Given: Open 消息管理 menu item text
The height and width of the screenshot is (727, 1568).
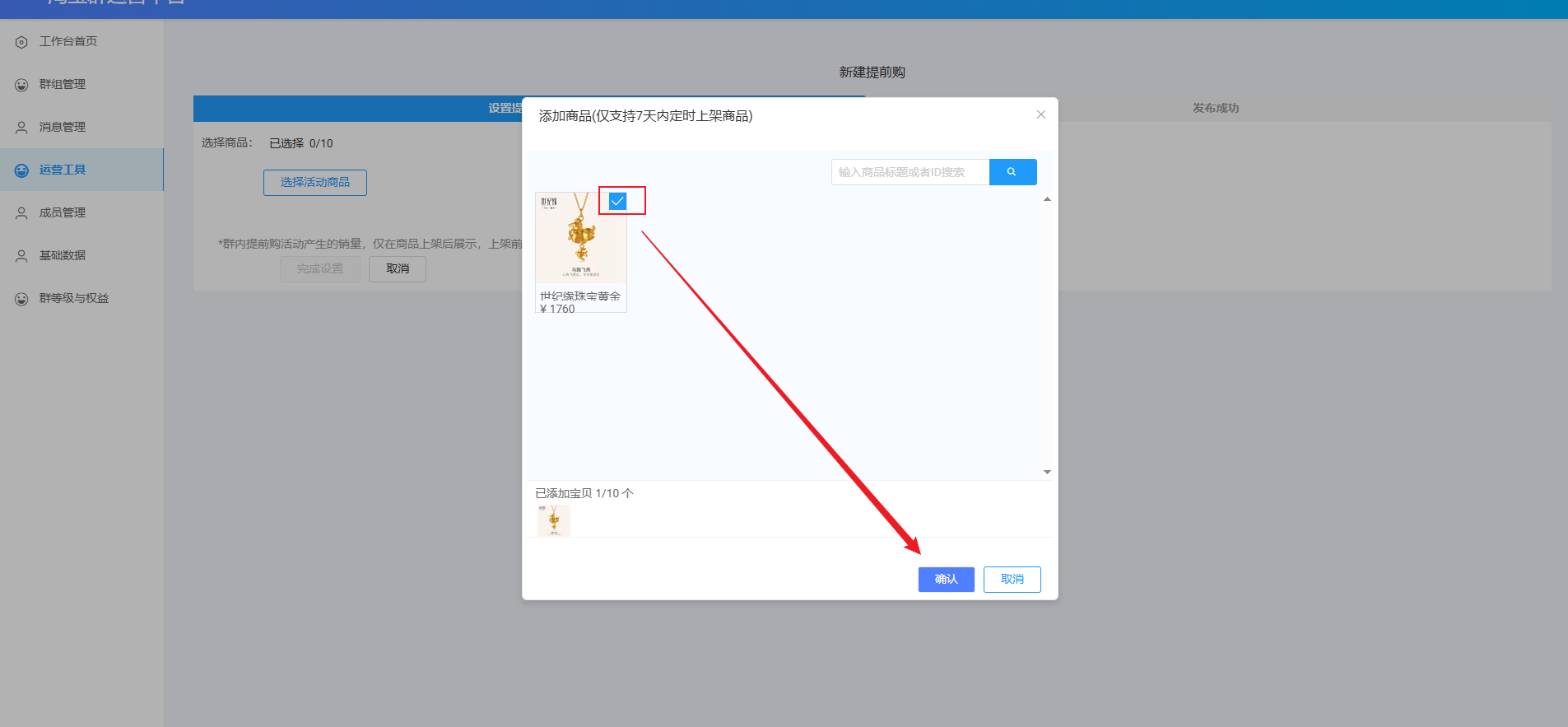Looking at the screenshot, I should click(x=63, y=127).
